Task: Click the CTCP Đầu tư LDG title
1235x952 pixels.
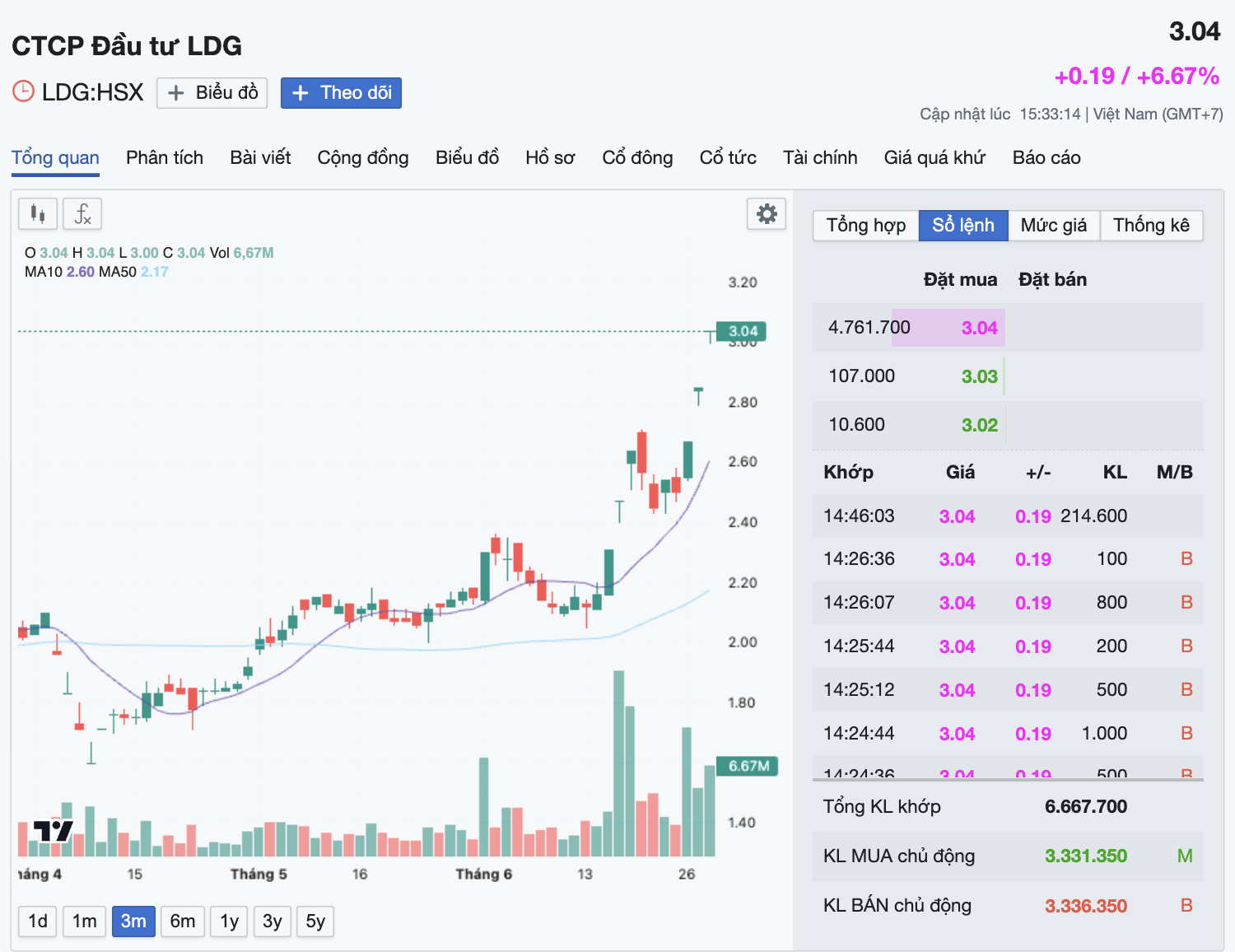Action: click(x=127, y=45)
